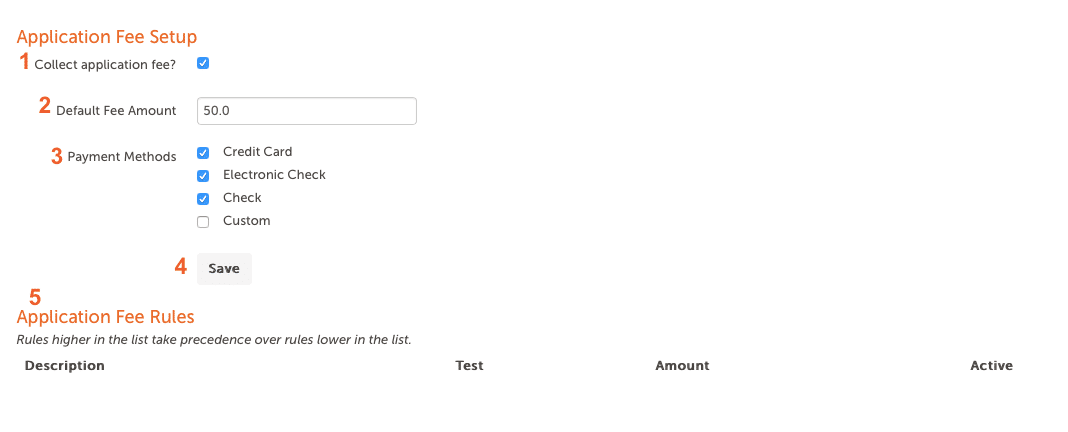
Task: Select the Test column header
Action: (x=469, y=366)
